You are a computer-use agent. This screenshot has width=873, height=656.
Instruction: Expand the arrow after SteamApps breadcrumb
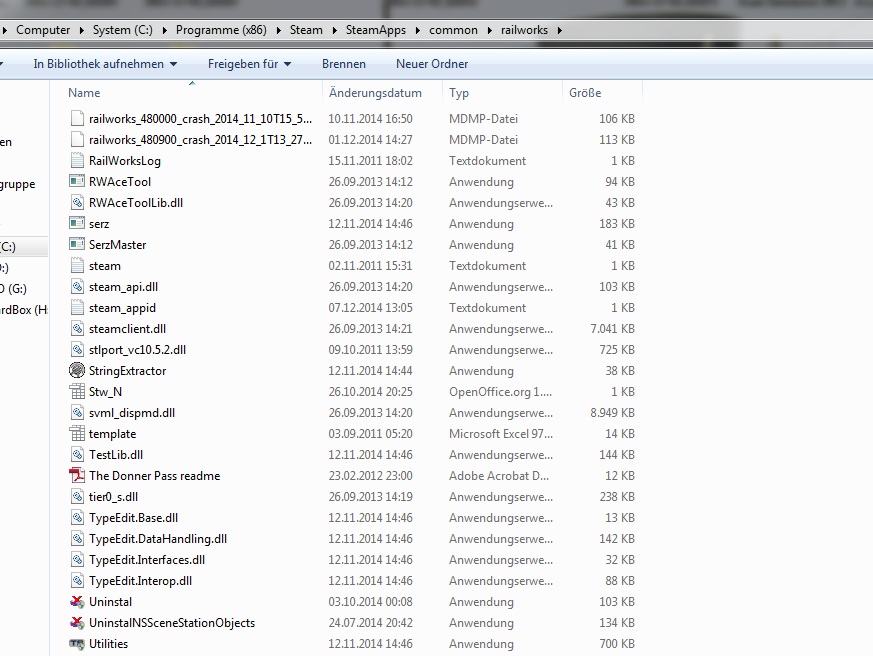[x=418, y=30]
